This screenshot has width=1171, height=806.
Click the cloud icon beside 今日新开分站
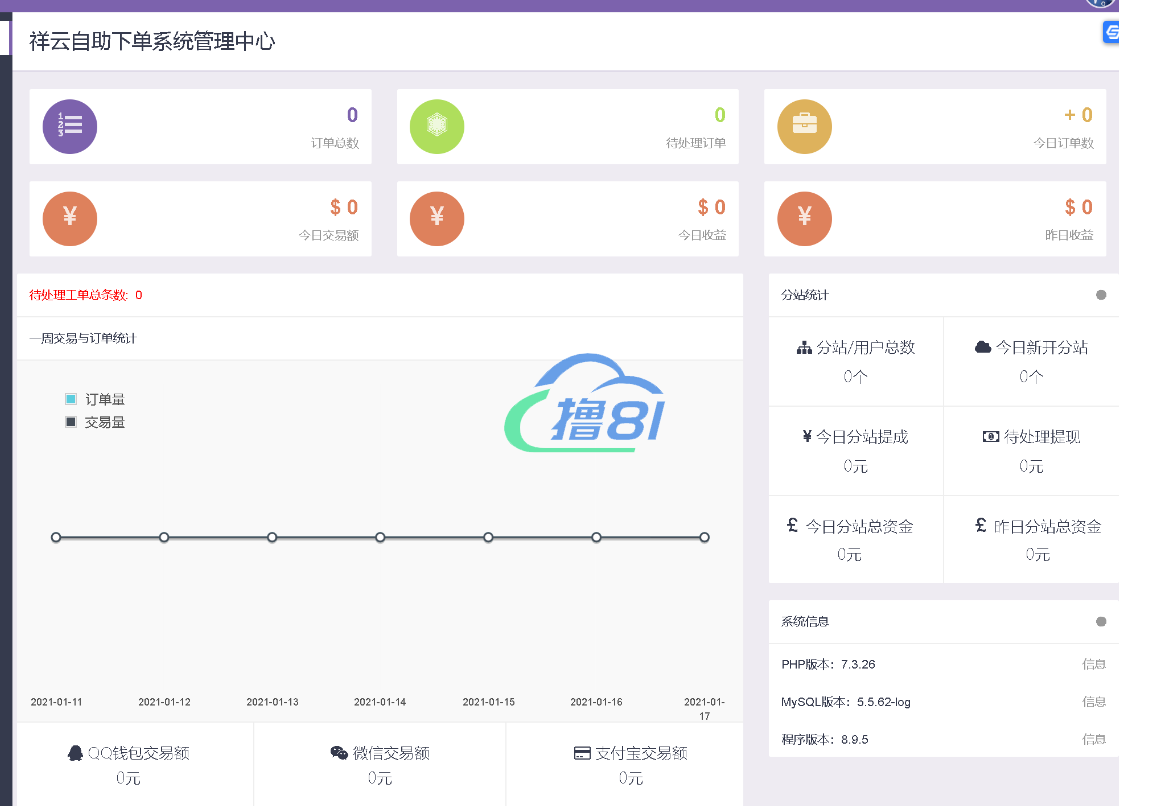(983, 347)
